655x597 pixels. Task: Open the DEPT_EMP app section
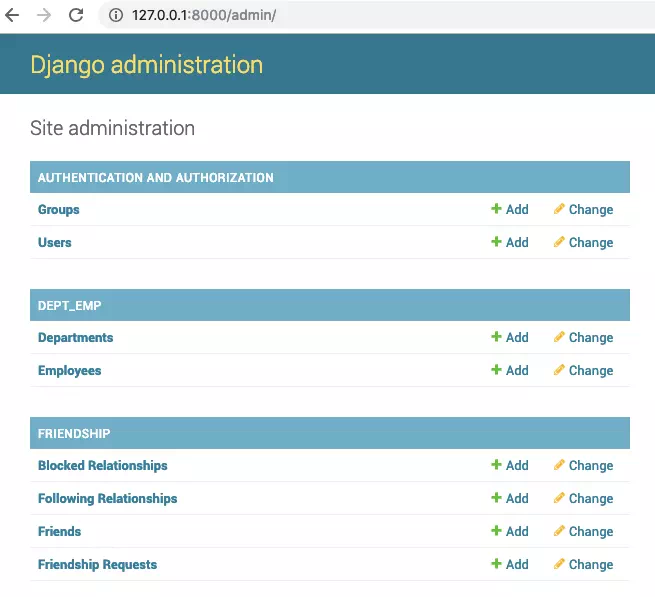point(69,306)
